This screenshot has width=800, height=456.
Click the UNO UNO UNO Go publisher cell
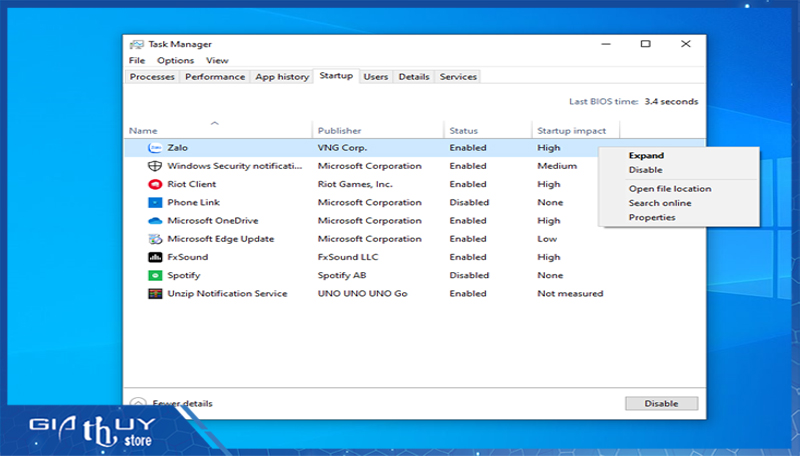click(x=363, y=294)
